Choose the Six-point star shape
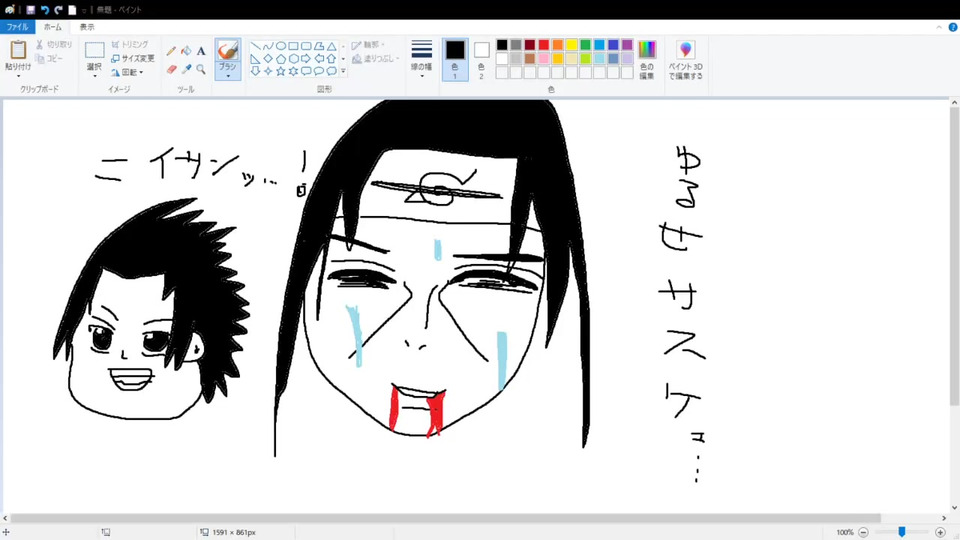Viewport: 960px width, 540px height. [293, 71]
